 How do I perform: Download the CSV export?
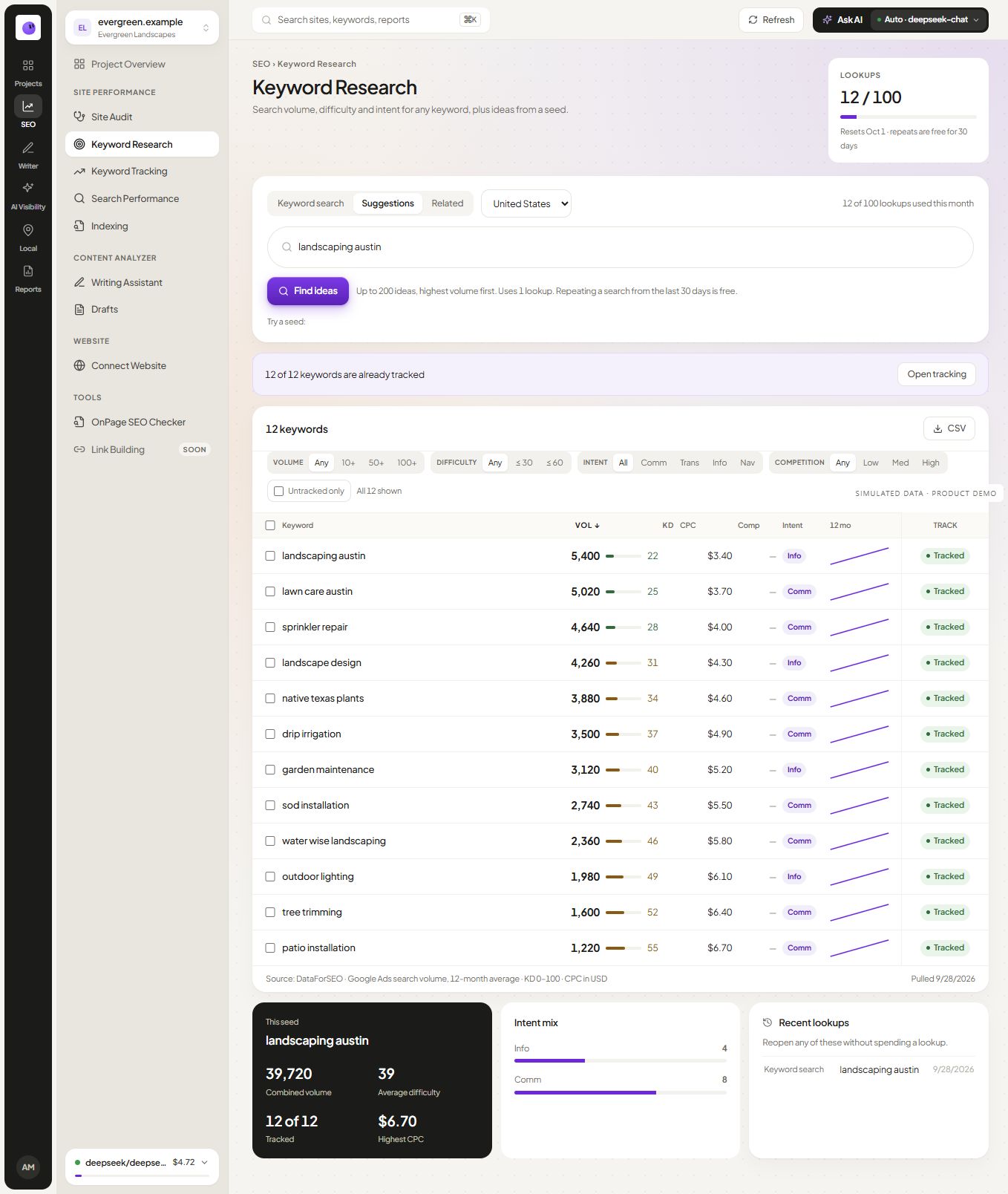pyautogui.click(x=949, y=428)
